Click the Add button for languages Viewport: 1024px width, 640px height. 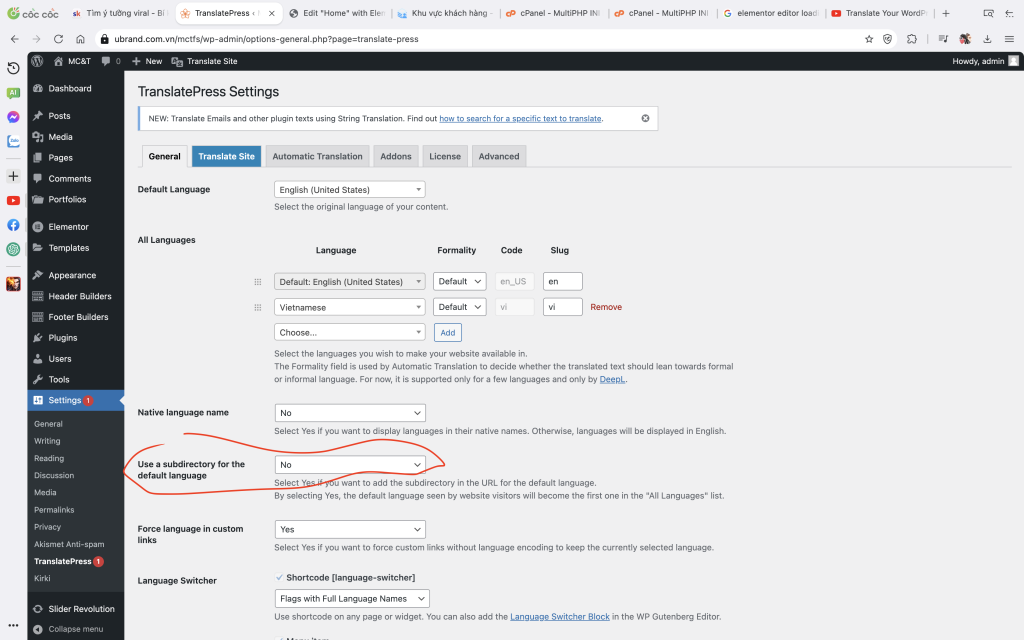(447, 332)
